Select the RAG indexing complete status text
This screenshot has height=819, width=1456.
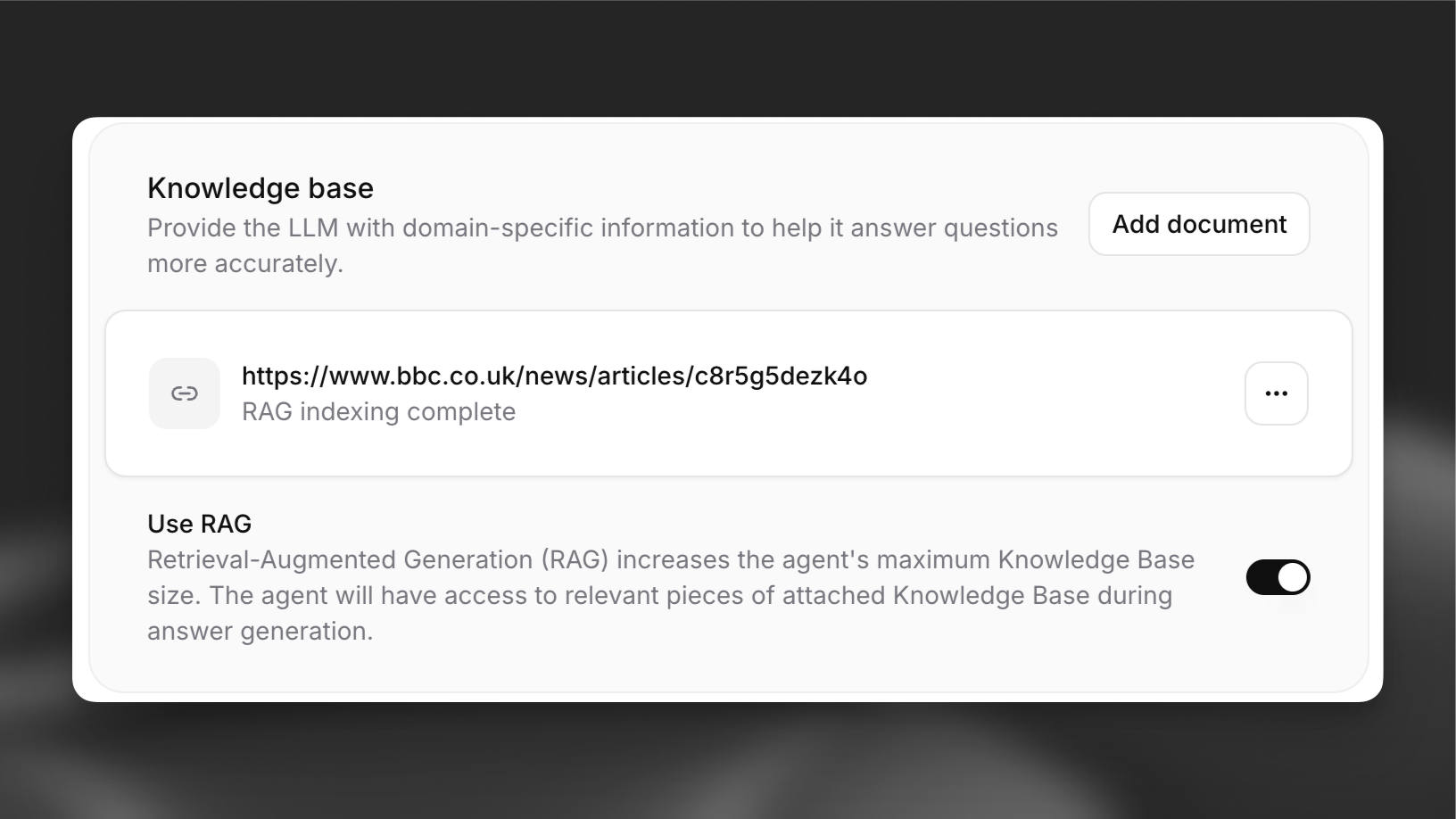[378, 411]
